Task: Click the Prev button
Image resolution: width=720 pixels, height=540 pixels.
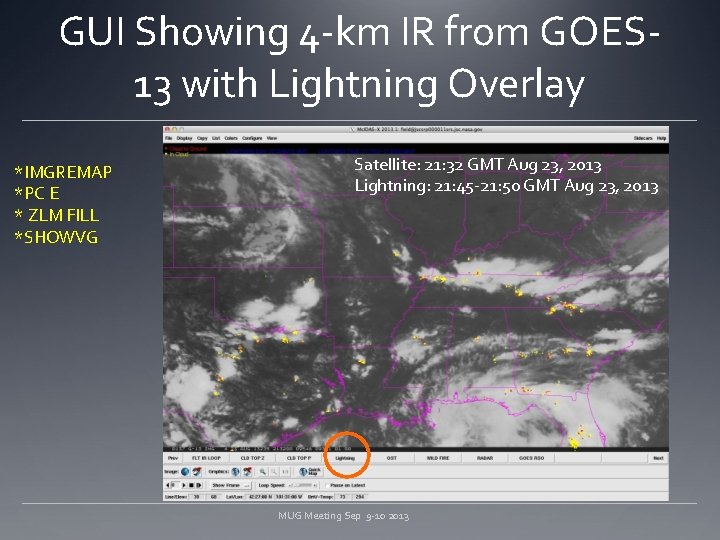Action: [173, 458]
